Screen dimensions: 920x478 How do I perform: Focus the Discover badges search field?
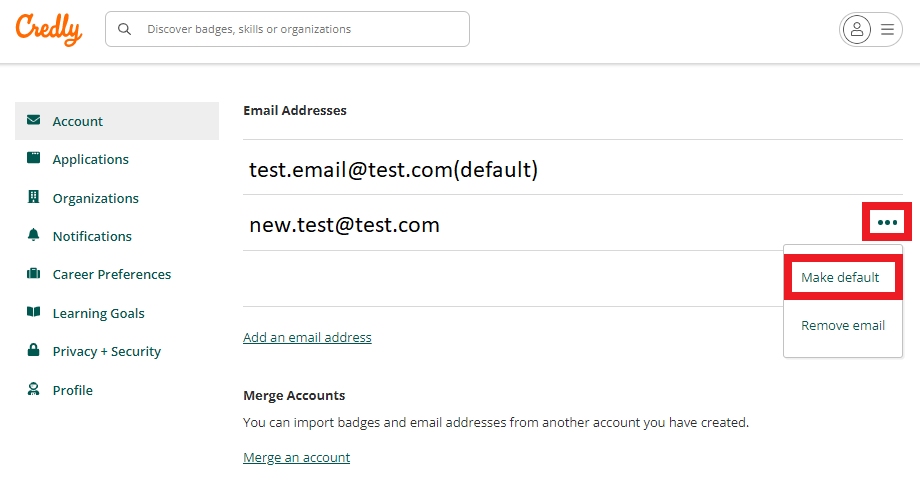click(288, 29)
